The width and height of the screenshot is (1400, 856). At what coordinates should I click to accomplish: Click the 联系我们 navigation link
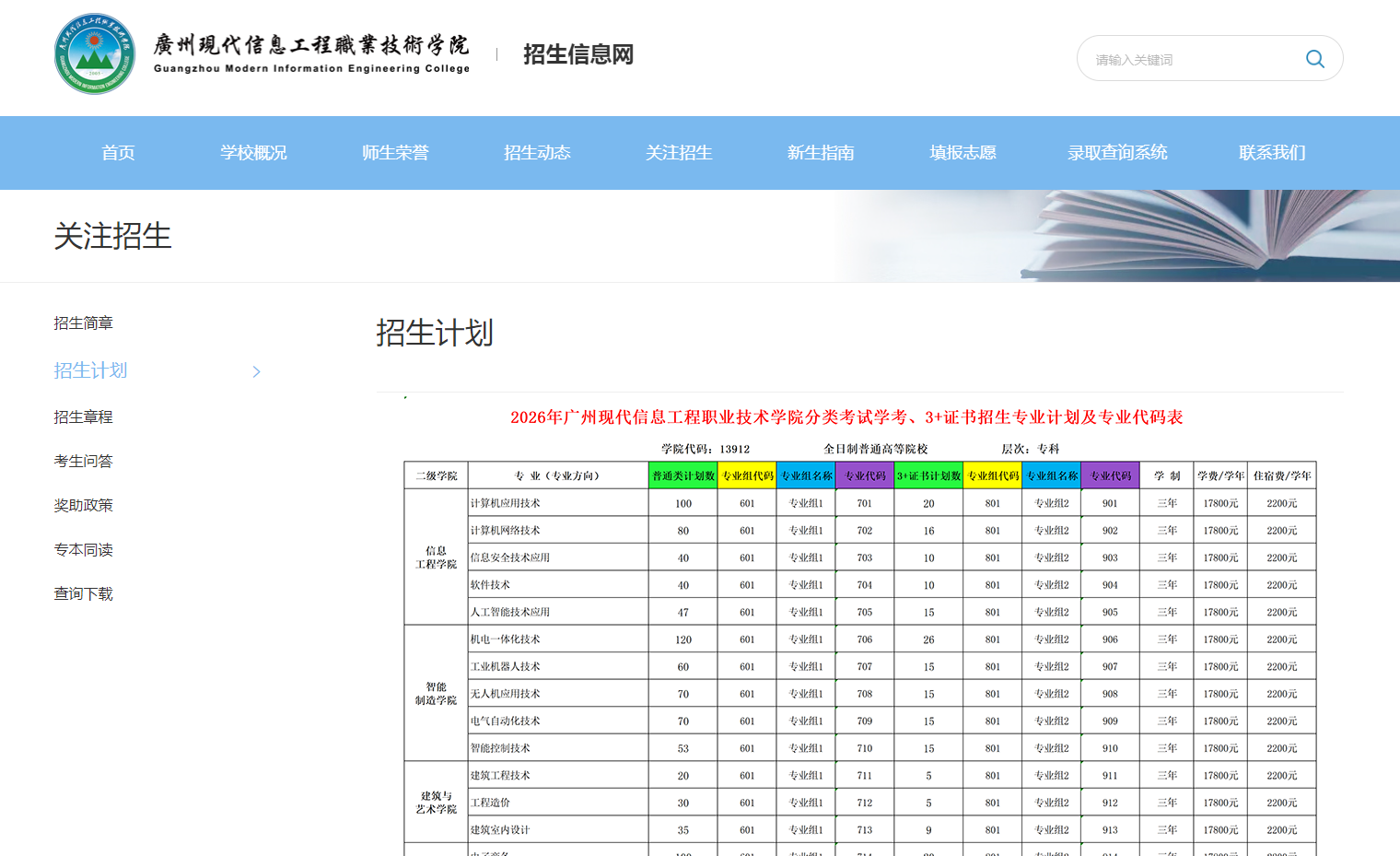(1272, 152)
